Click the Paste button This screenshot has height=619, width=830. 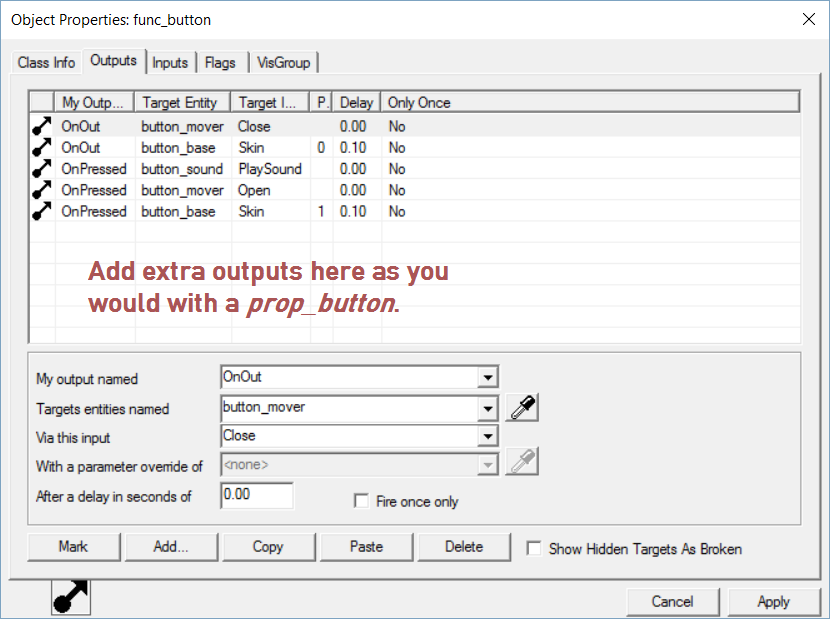[366, 546]
